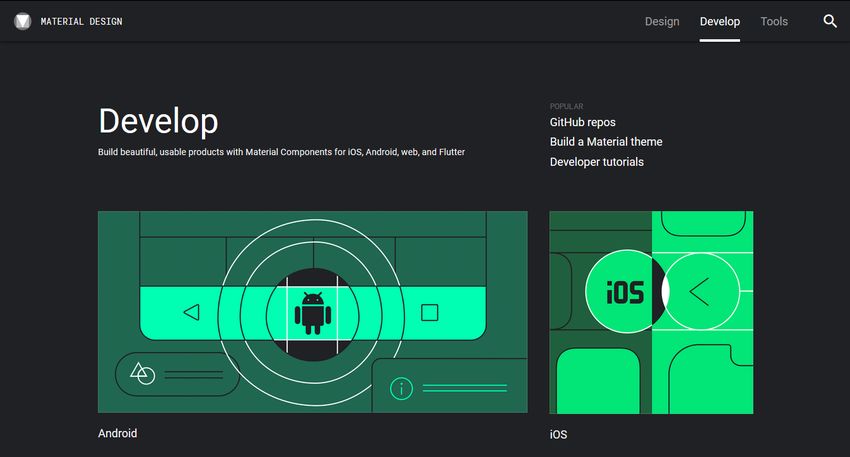
Task: Click the large Develop page heading
Action: pyautogui.click(x=158, y=121)
